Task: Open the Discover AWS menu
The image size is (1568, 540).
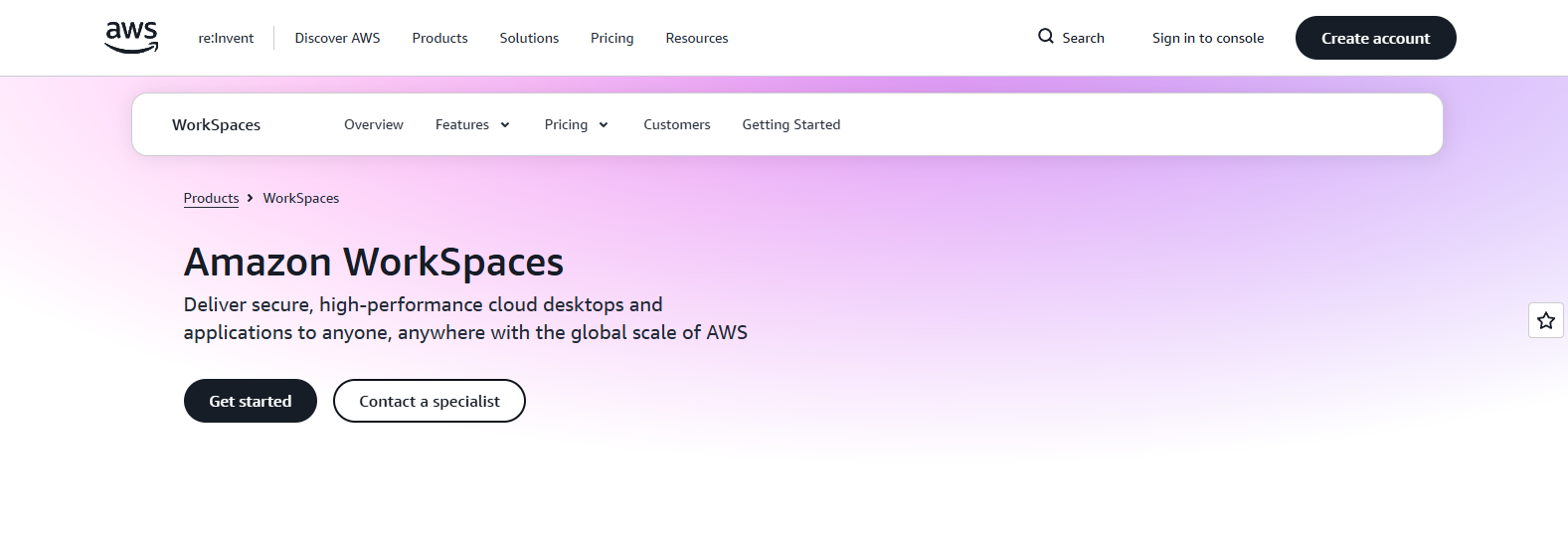Action: click(x=337, y=38)
